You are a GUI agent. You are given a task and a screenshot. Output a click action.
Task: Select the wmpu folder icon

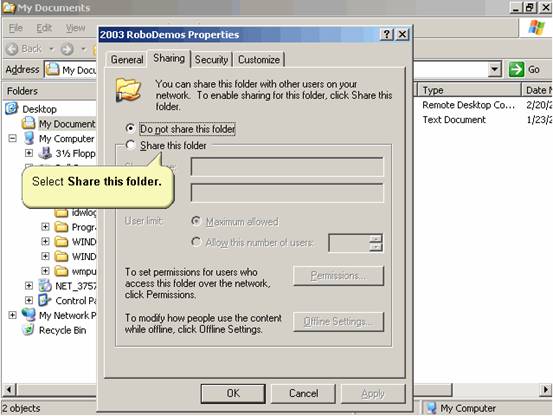61,271
